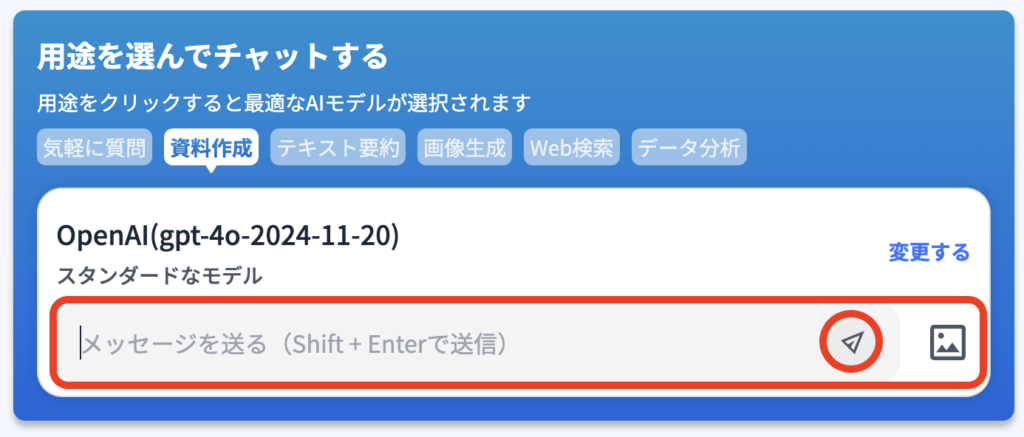Open the image attachment icon
This screenshot has height=437, width=1024.
click(x=946, y=343)
